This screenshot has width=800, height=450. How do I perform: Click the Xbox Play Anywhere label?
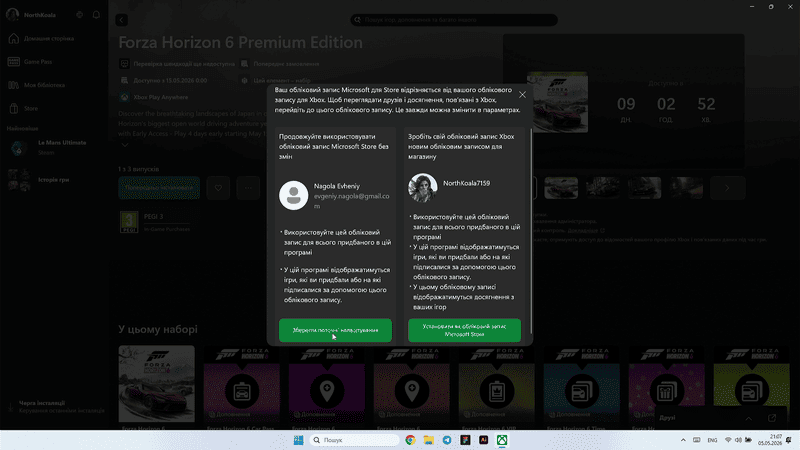click(x=161, y=97)
